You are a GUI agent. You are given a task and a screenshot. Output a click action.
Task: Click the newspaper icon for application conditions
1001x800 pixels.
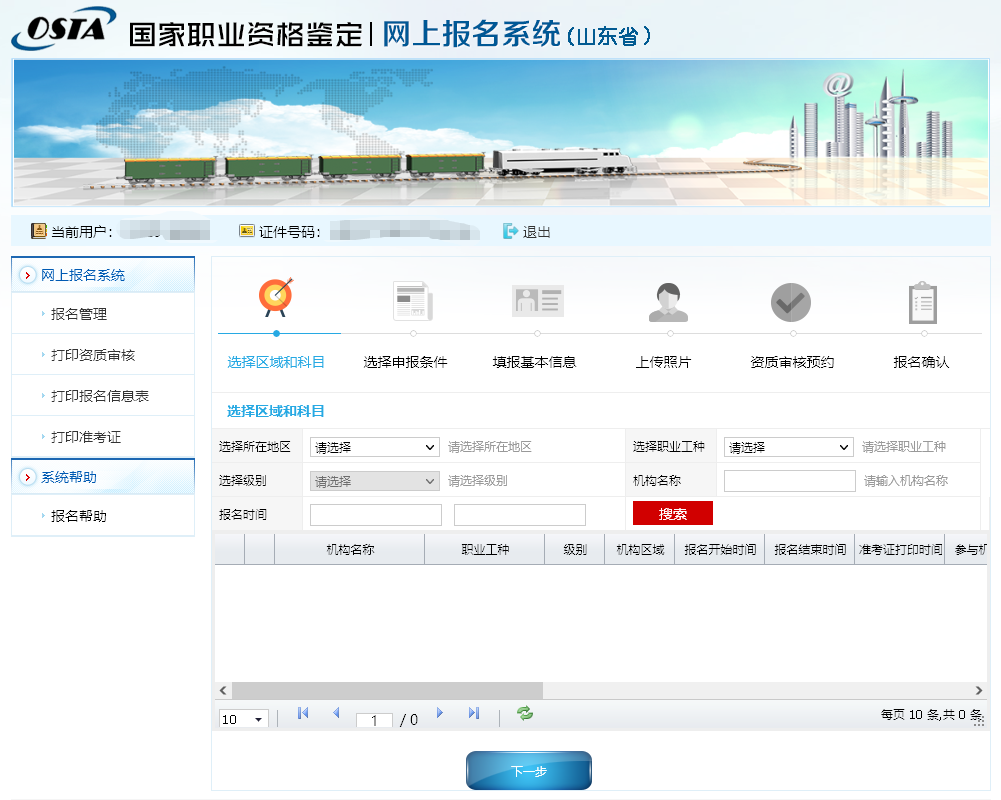tap(412, 301)
